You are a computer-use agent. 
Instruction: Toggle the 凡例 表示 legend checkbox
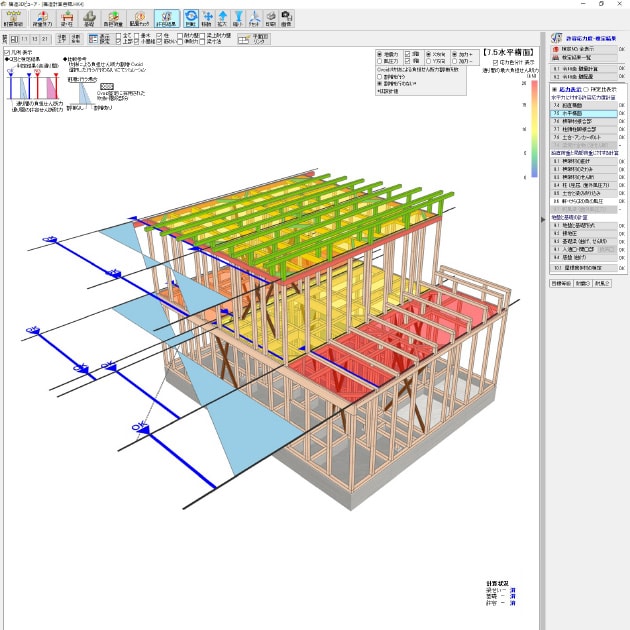pyautogui.click(x=6, y=52)
